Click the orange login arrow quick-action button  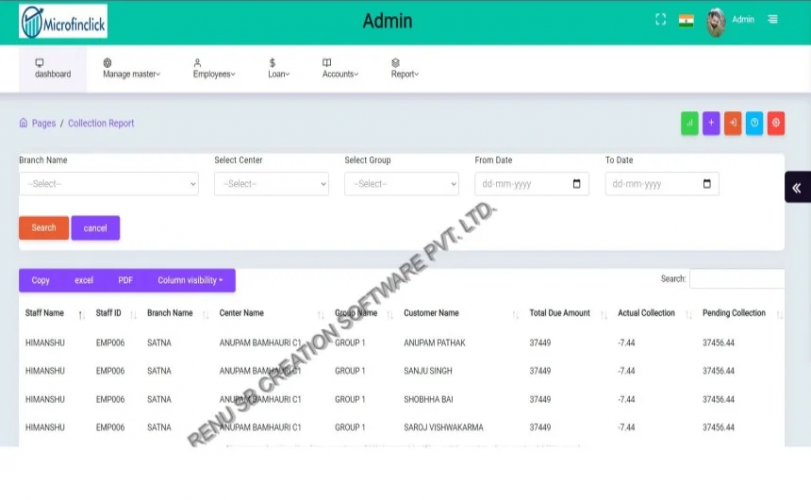[733, 123]
